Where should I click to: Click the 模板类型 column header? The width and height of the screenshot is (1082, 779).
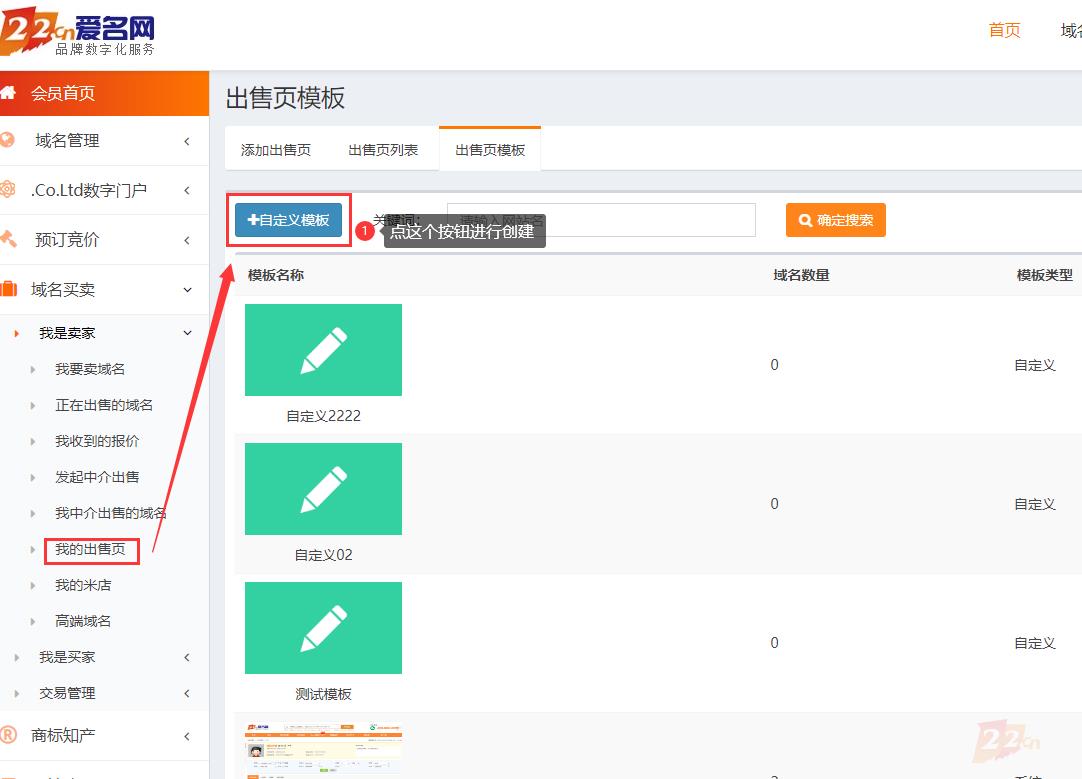coord(1045,275)
